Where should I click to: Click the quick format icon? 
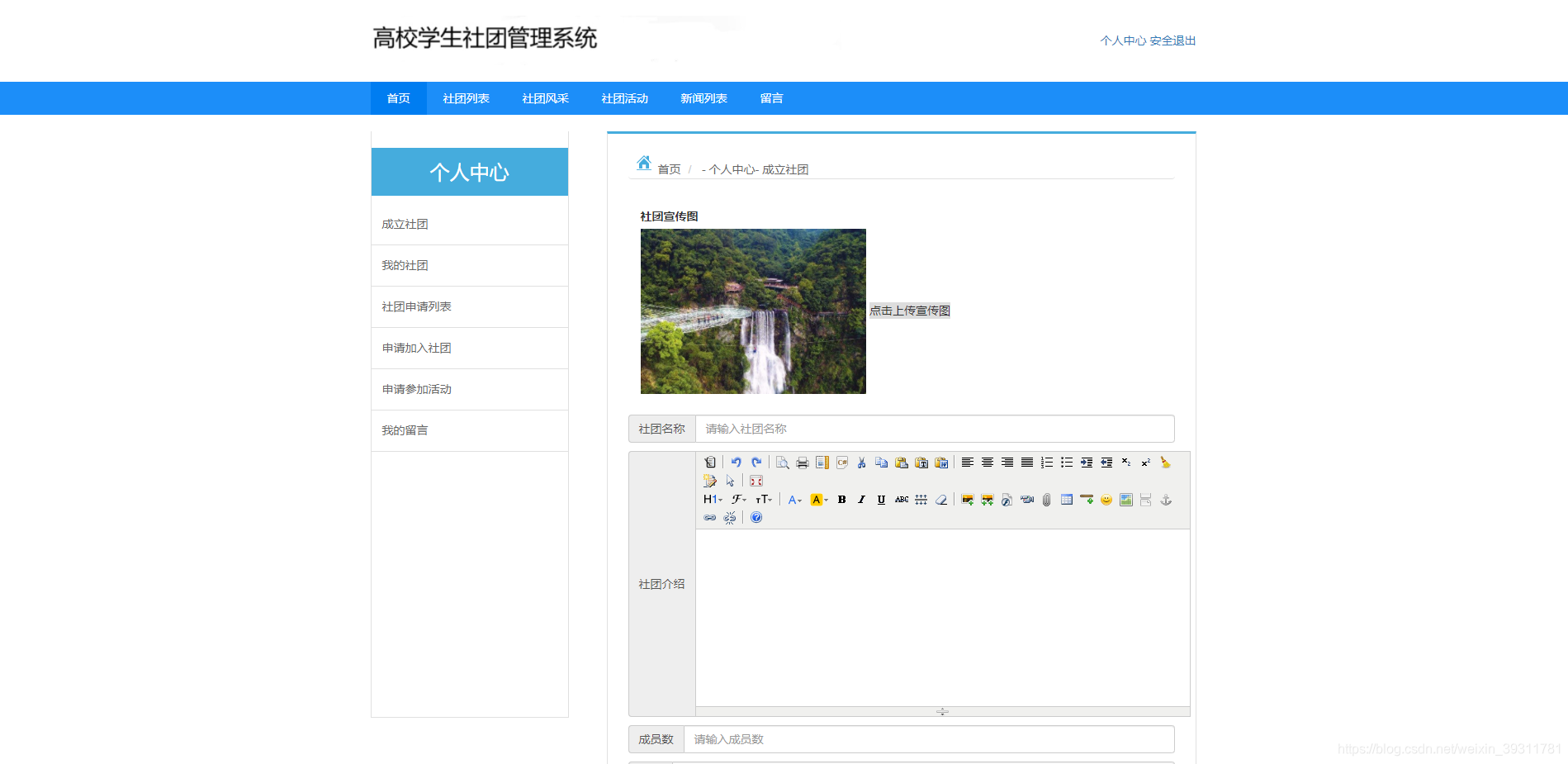coord(710,481)
